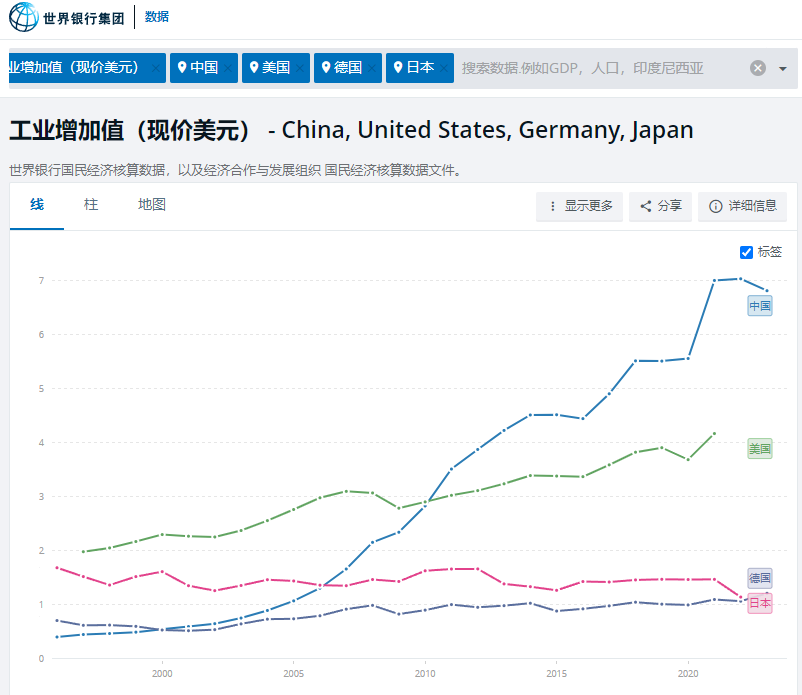Screen dimensions: 802x695
Task: Open the 地图 map view tab
Action: [152, 205]
